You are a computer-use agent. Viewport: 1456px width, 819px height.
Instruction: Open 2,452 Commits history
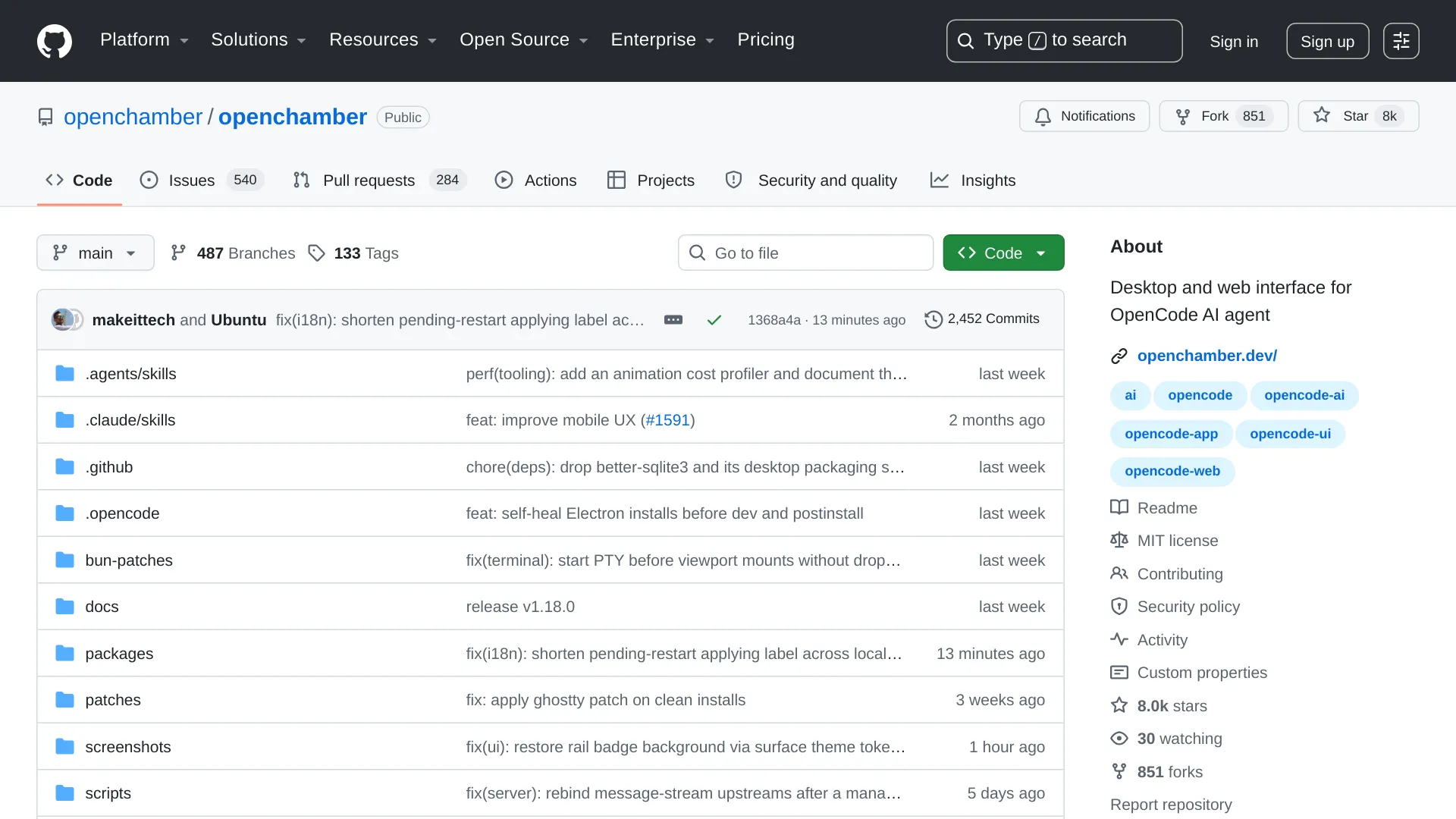click(982, 319)
